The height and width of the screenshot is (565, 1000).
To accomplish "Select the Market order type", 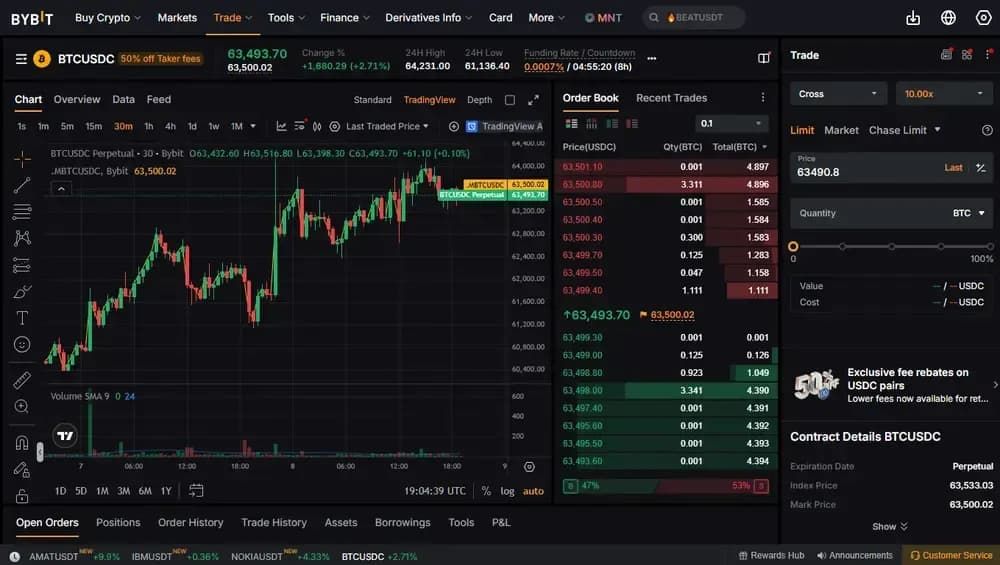I will pyautogui.click(x=841, y=130).
